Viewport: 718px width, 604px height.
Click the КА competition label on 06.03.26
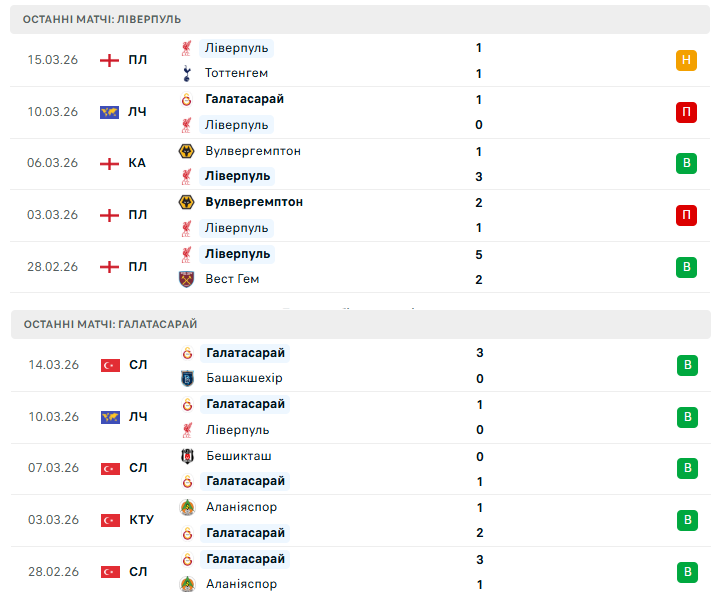pyautogui.click(x=137, y=163)
